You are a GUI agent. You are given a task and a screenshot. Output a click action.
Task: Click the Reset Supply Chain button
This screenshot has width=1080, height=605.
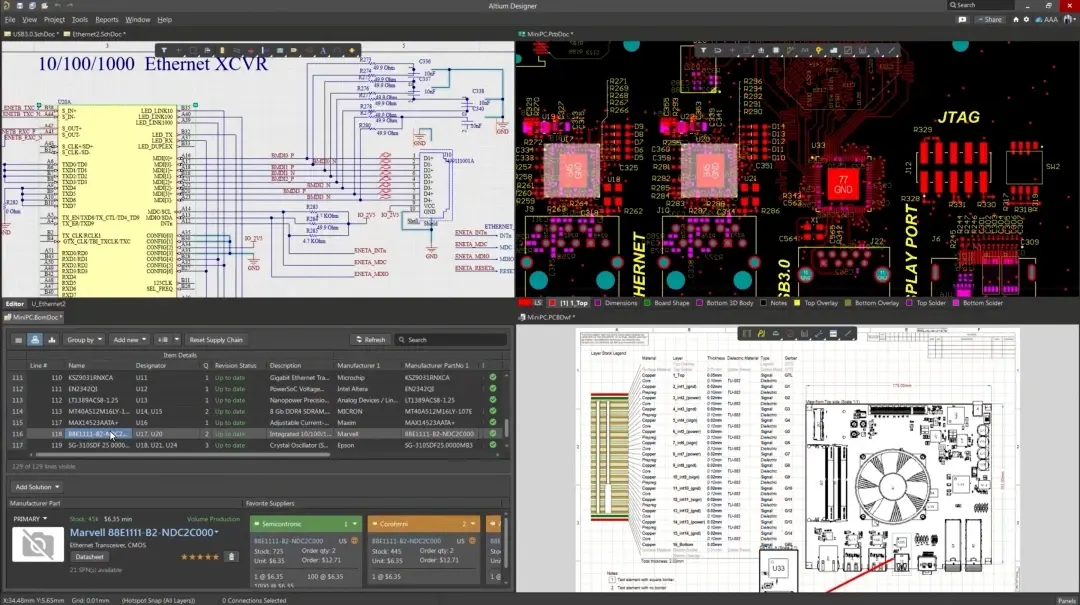[x=216, y=340]
